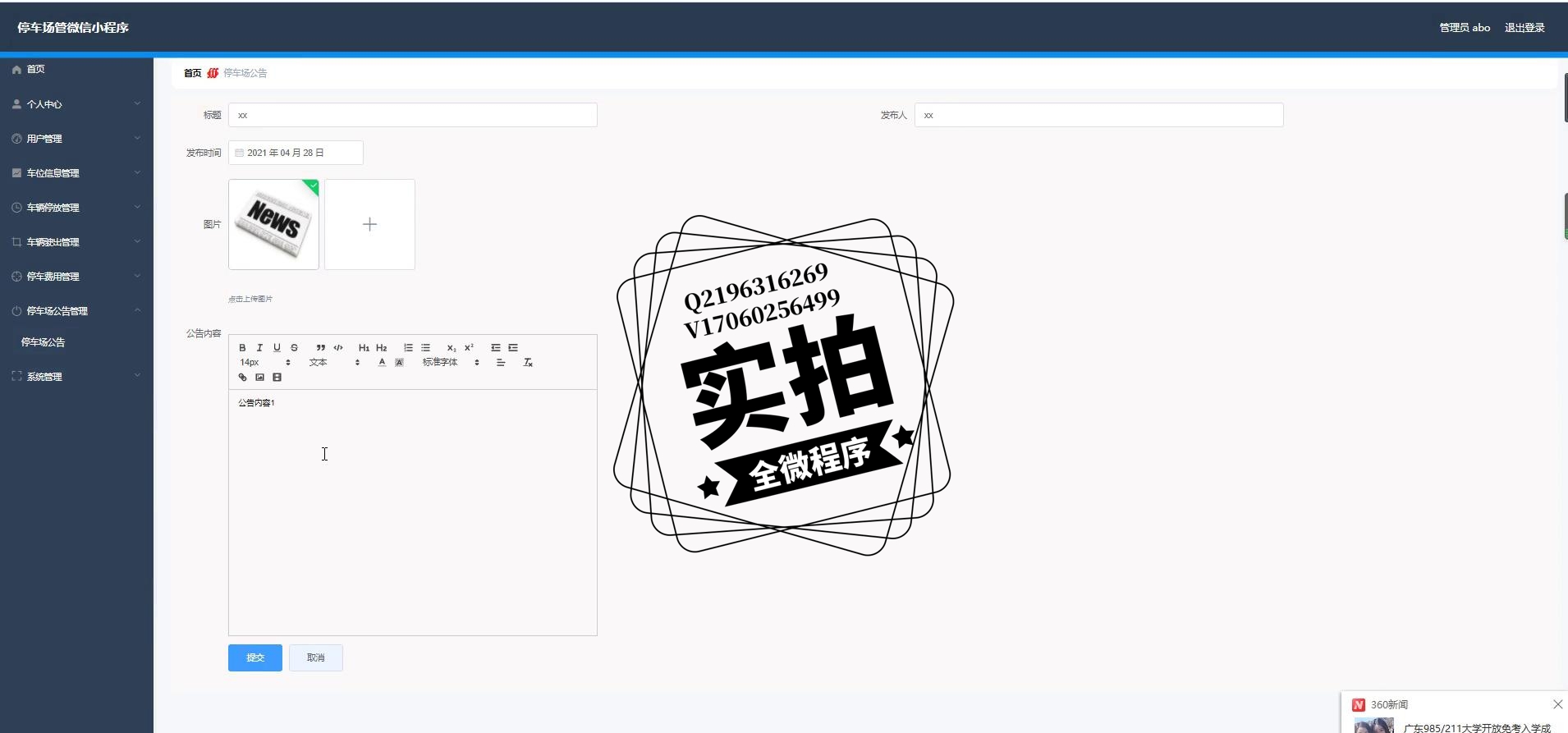Toggle italic formatting in editor toolbar
The width and height of the screenshot is (1568, 733).
pyautogui.click(x=259, y=348)
